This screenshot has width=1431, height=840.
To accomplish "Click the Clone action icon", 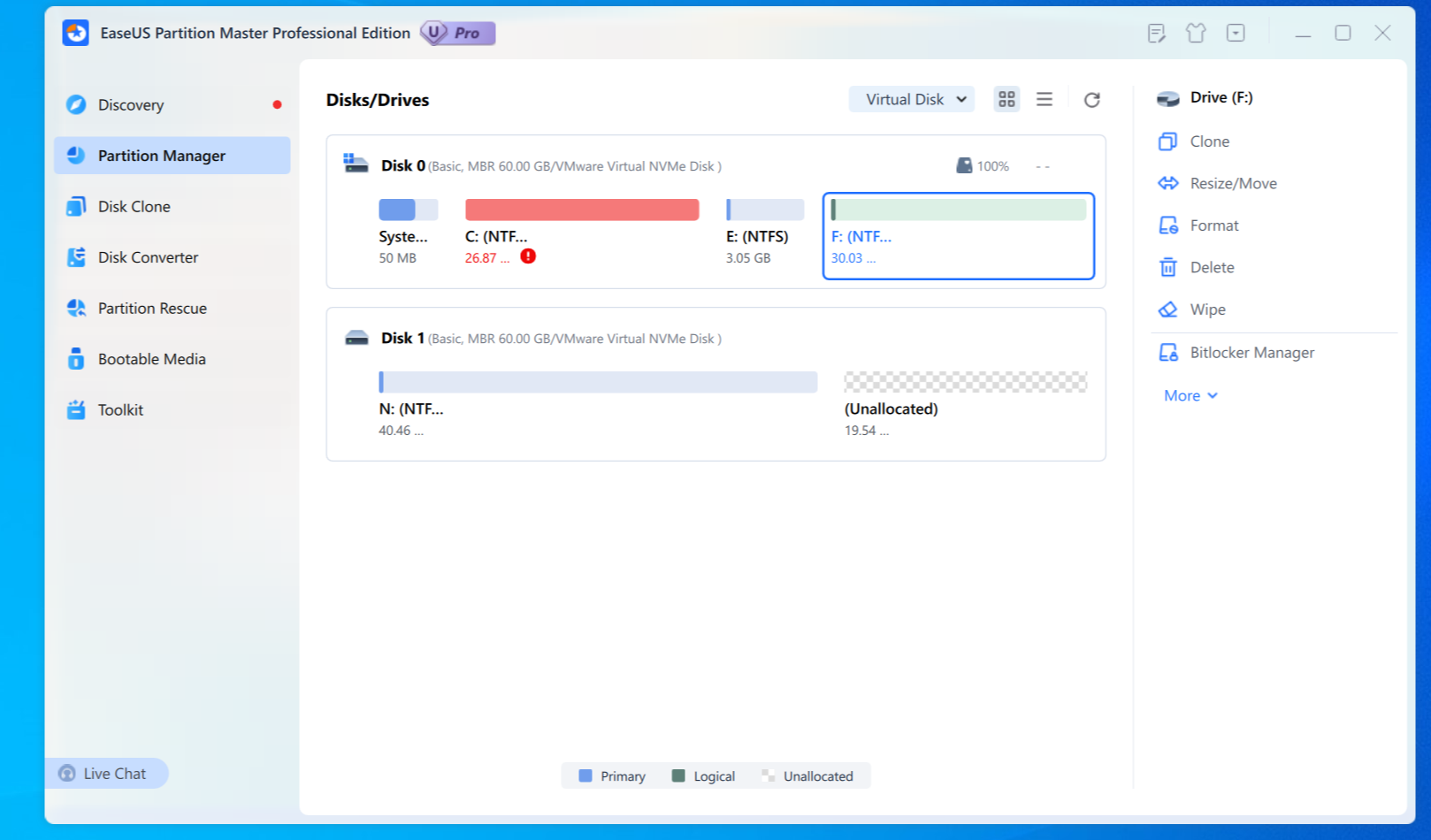I will pyautogui.click(x=1168, y=141).
